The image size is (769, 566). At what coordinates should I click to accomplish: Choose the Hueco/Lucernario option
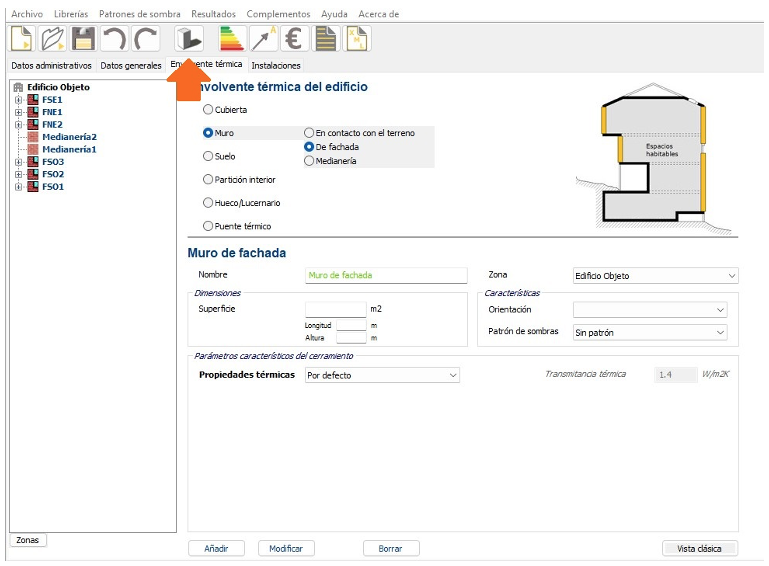pos(209,203)
